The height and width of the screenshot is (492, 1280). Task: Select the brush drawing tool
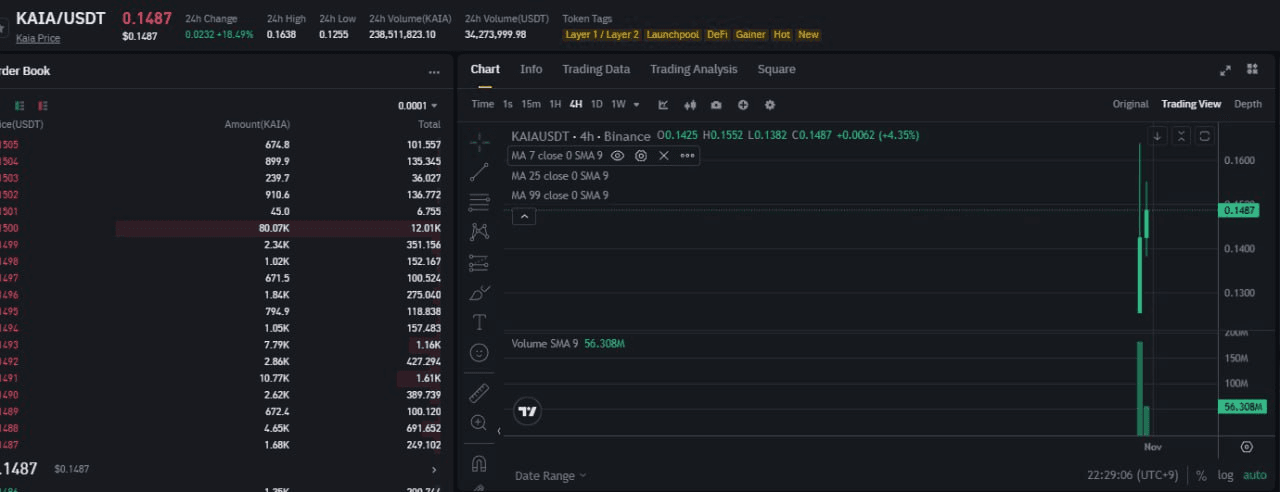click(479, 293)
